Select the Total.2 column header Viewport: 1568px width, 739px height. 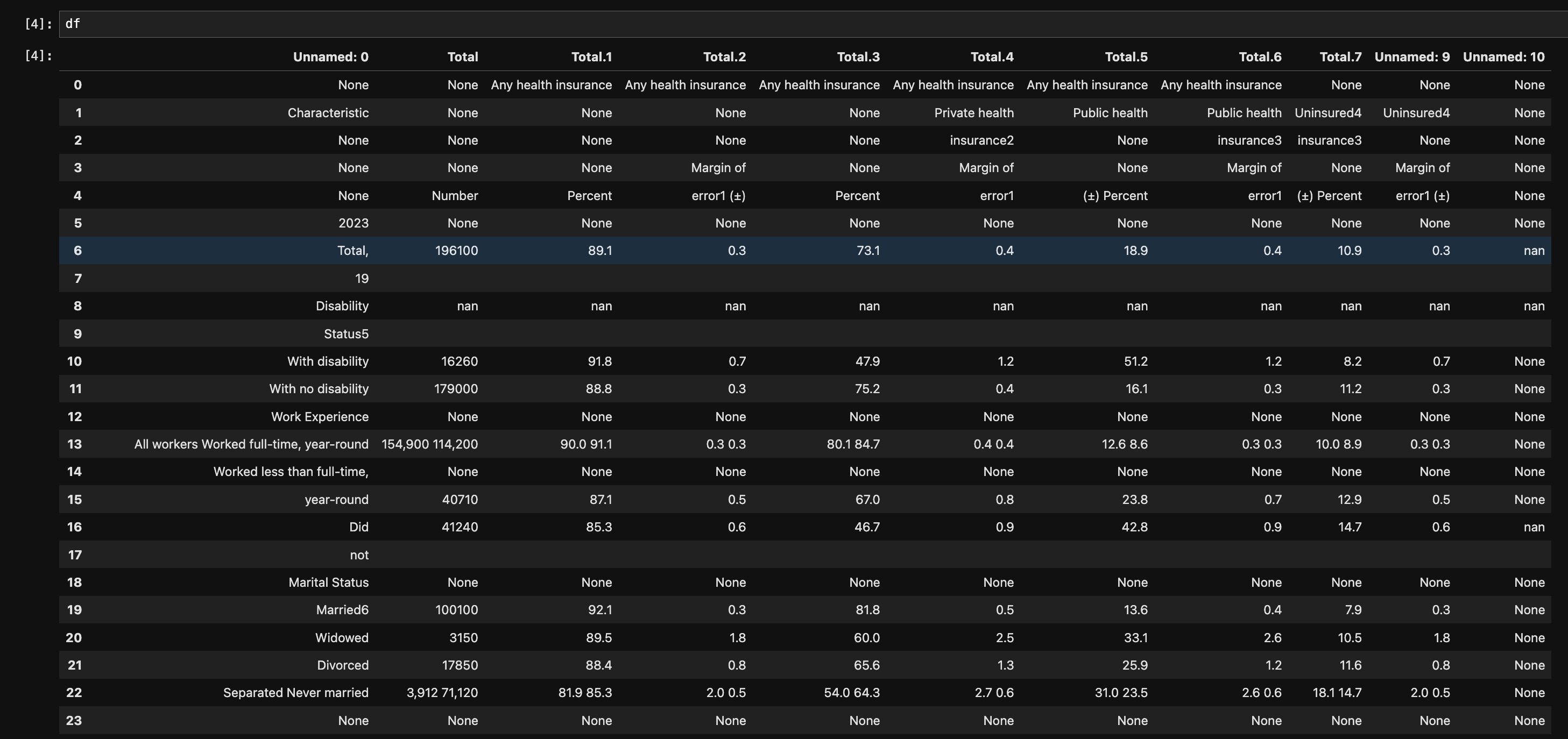pyautogui.click(x=724, y=57)
